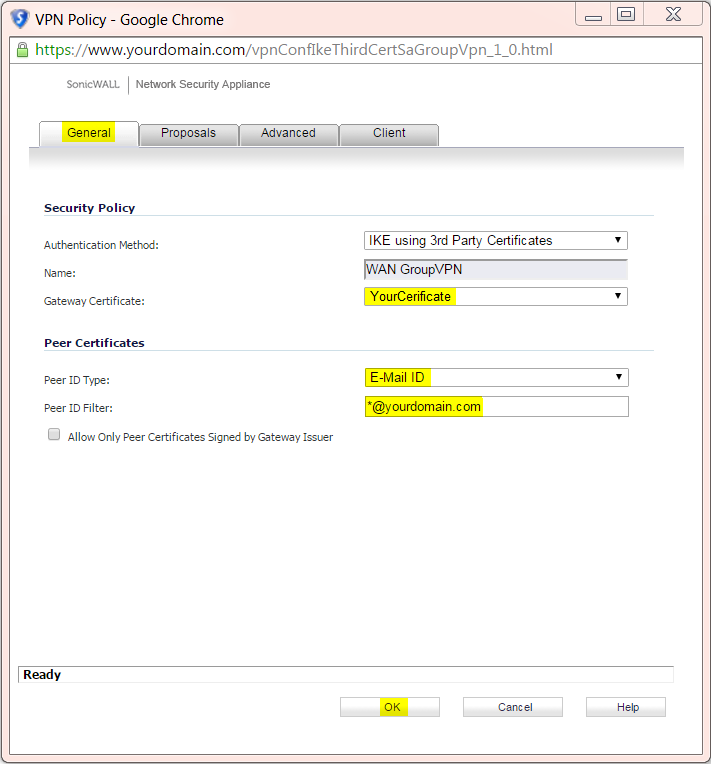Screen dimensions: 711x764
Task: Click the OK button
Action: tap(390, 707)
